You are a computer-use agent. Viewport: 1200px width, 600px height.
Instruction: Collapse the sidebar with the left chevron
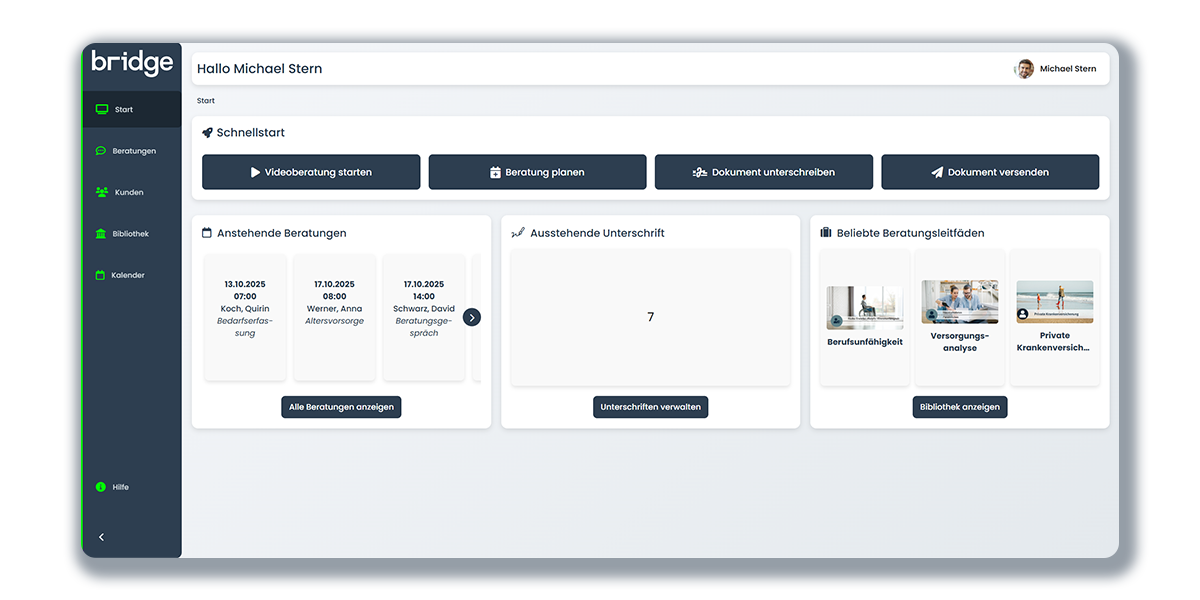click(x=101, y=537)
